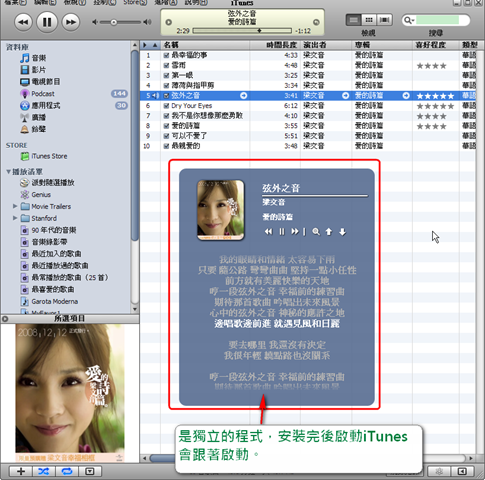Uncheck the 第一眼 track checkbox
Viewport: 485px width, 480px height.
click(166, 75)
